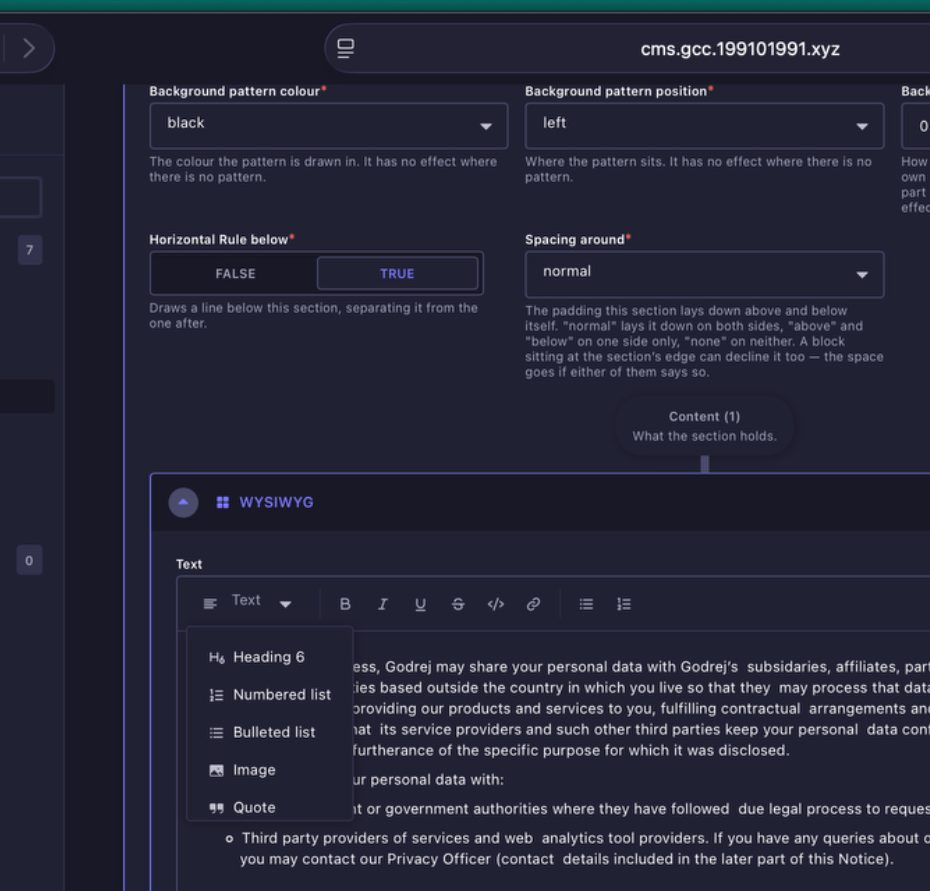Choose Image from block menu
The image size is (930, 891).
pos(270,770)
